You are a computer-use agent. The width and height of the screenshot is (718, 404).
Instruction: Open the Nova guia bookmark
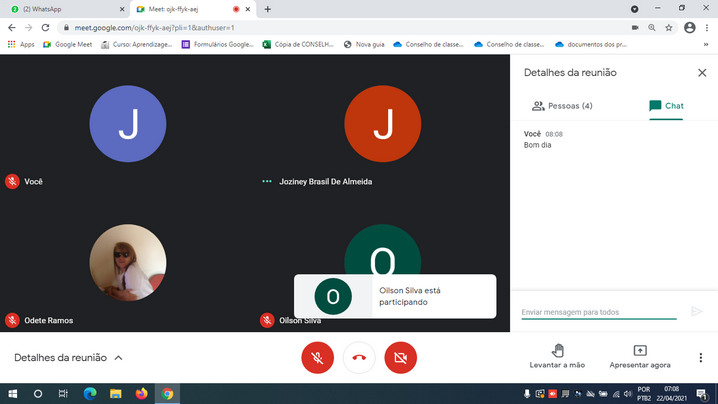tap(364, 44)
